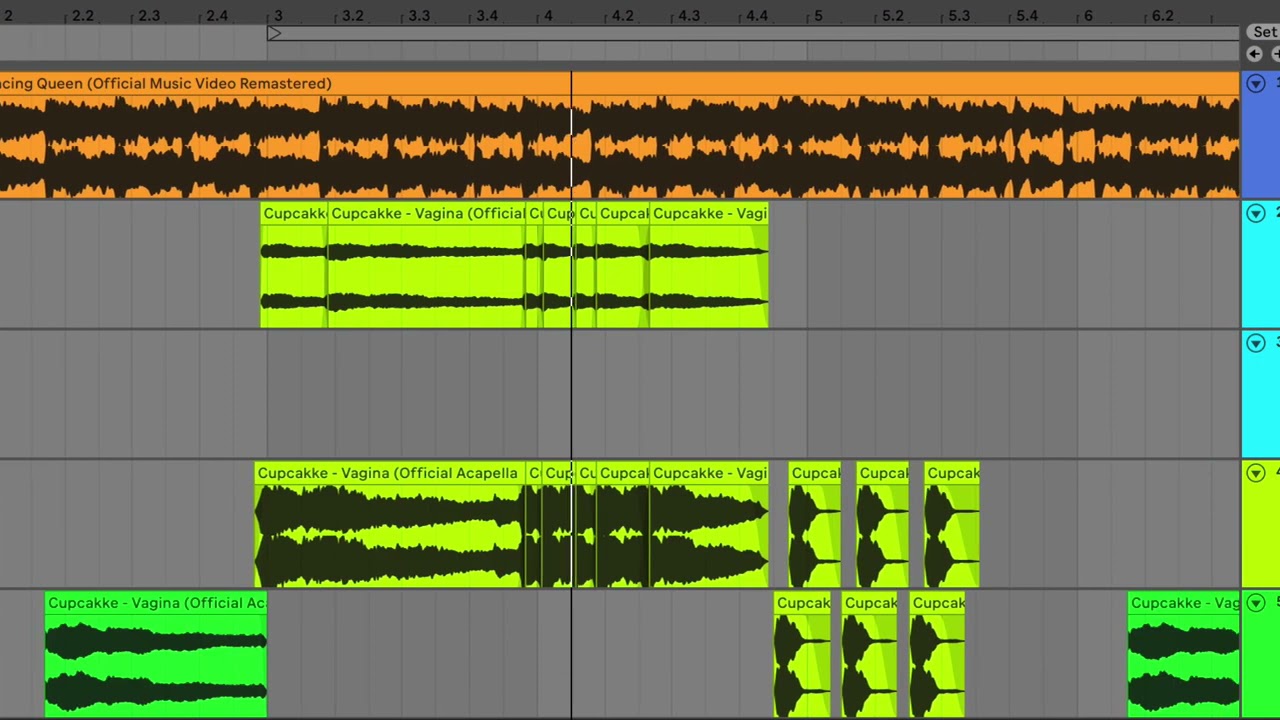
Task: Click ruler position 5.4
Action: point(1027,16)
